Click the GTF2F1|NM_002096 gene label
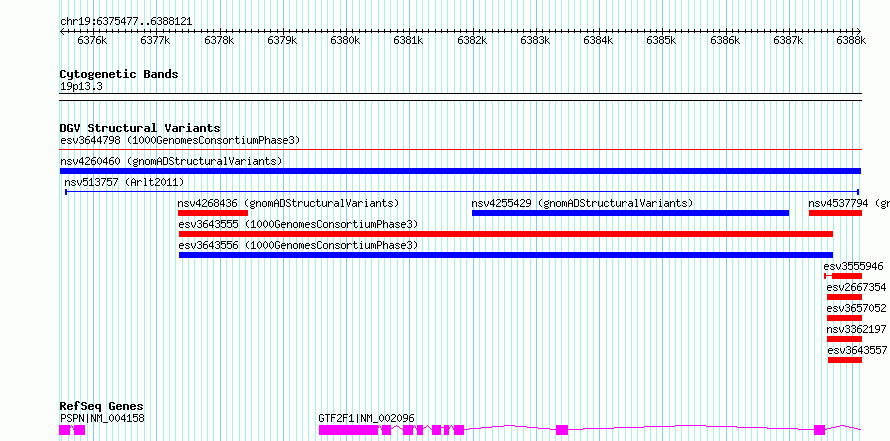 [366, 418]
